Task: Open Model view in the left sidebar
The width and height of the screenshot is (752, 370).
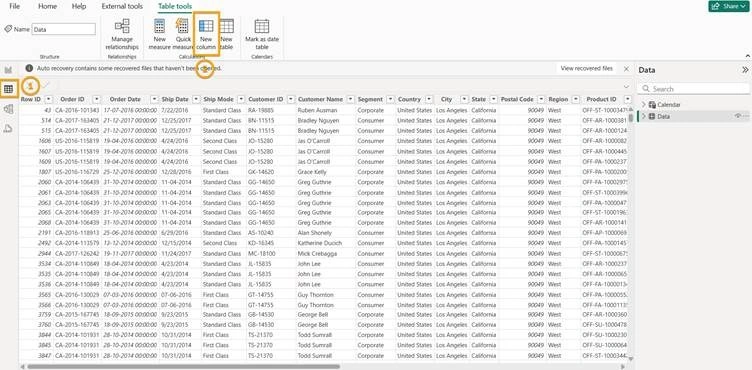Action: point(8,109)
